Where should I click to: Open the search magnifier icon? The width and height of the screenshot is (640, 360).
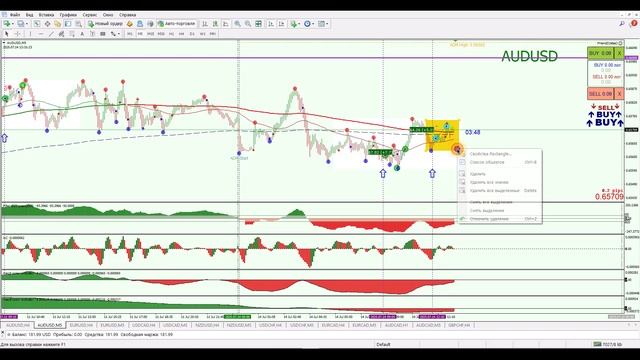[622, 24]
